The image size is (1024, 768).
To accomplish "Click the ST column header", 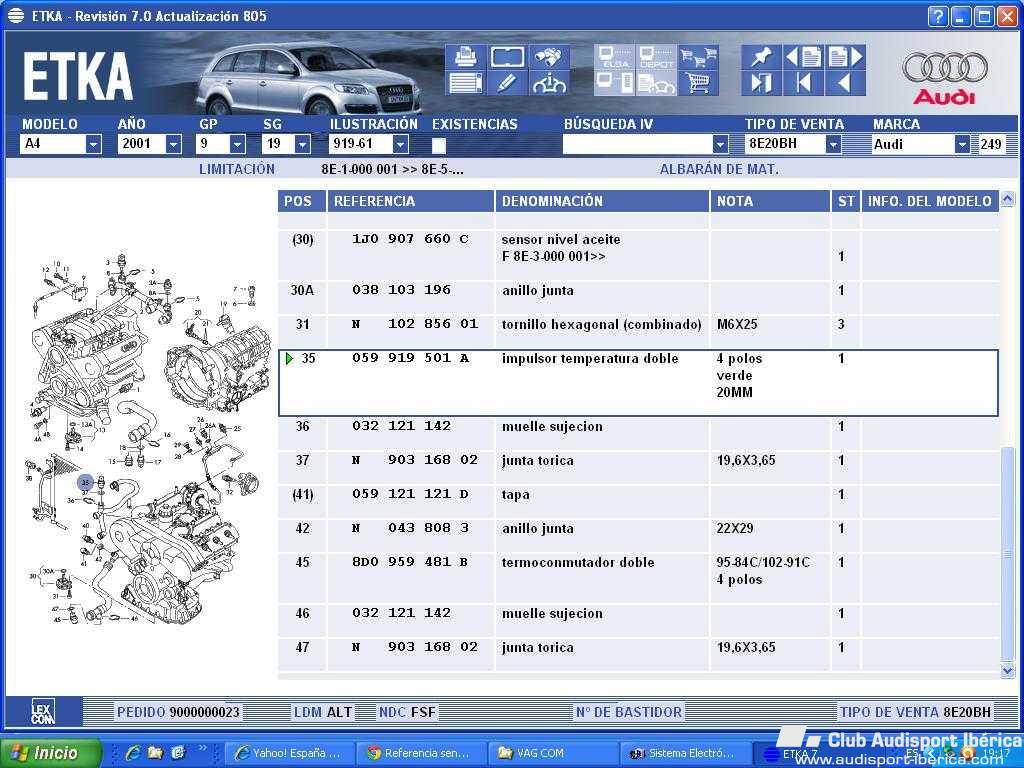I will click(846, 201).
